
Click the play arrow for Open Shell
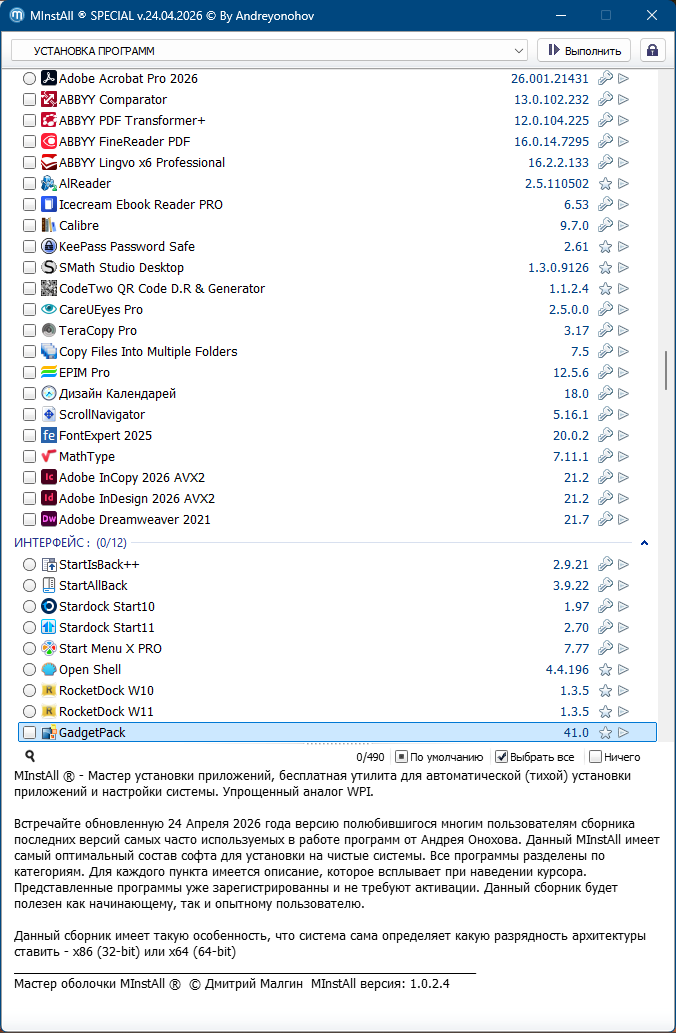coord(624,670)
